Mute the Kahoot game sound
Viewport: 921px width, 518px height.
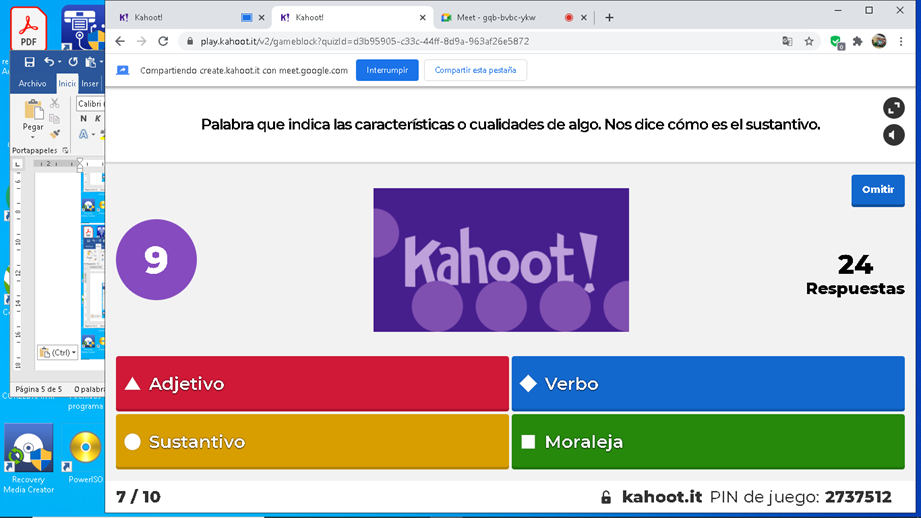pos(893,135)
